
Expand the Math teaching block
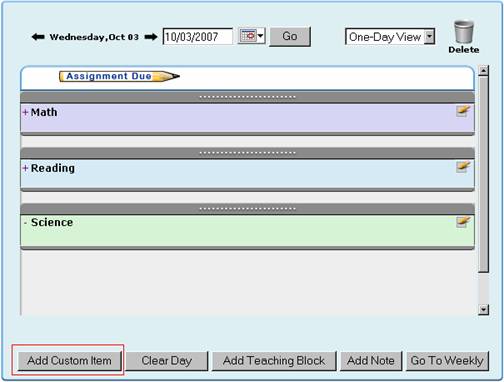click(x=25, y=112)
